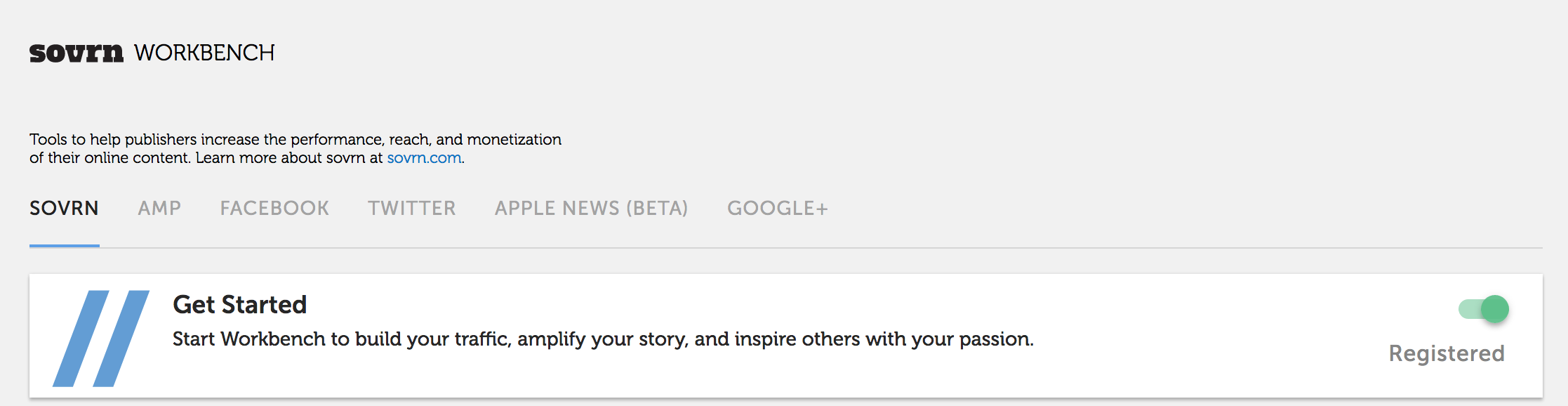This screenshot has height=406, width=1568.
Task: Go to the TWITTER tab
Action: click(412, 208)
